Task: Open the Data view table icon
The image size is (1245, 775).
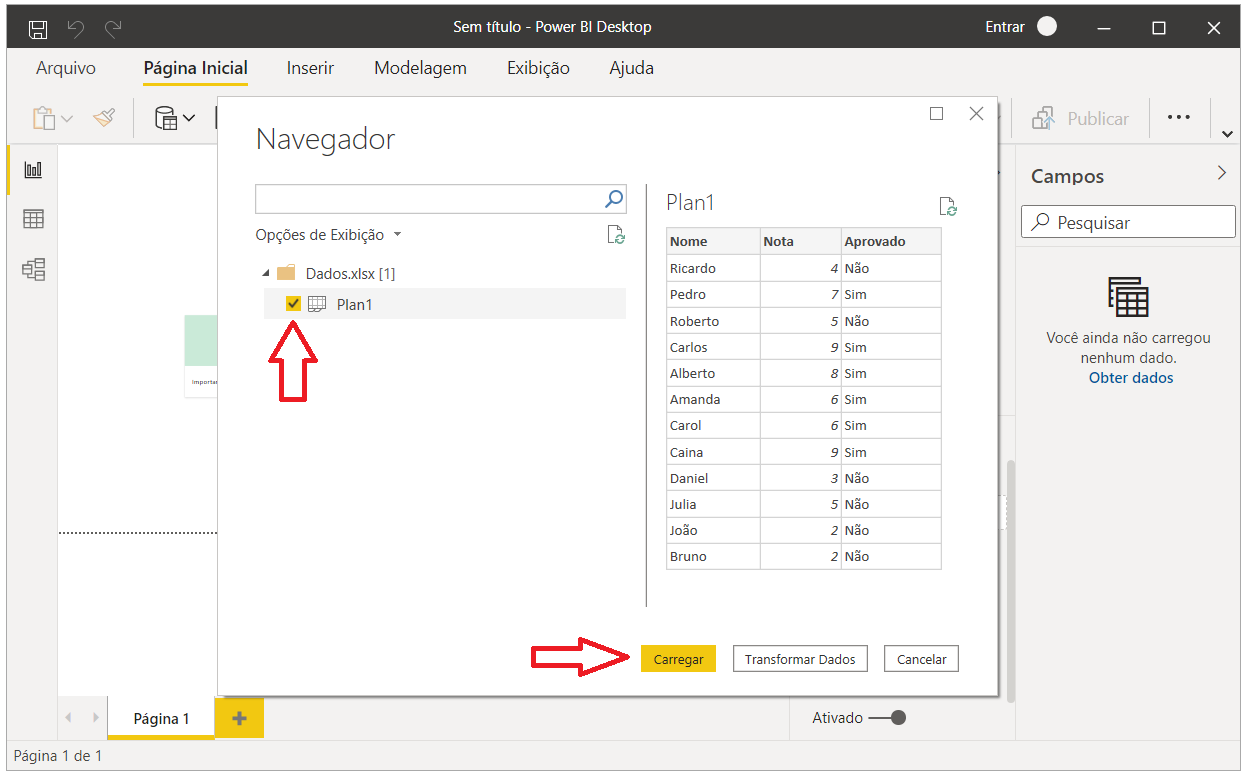Action: click(33, 218)
